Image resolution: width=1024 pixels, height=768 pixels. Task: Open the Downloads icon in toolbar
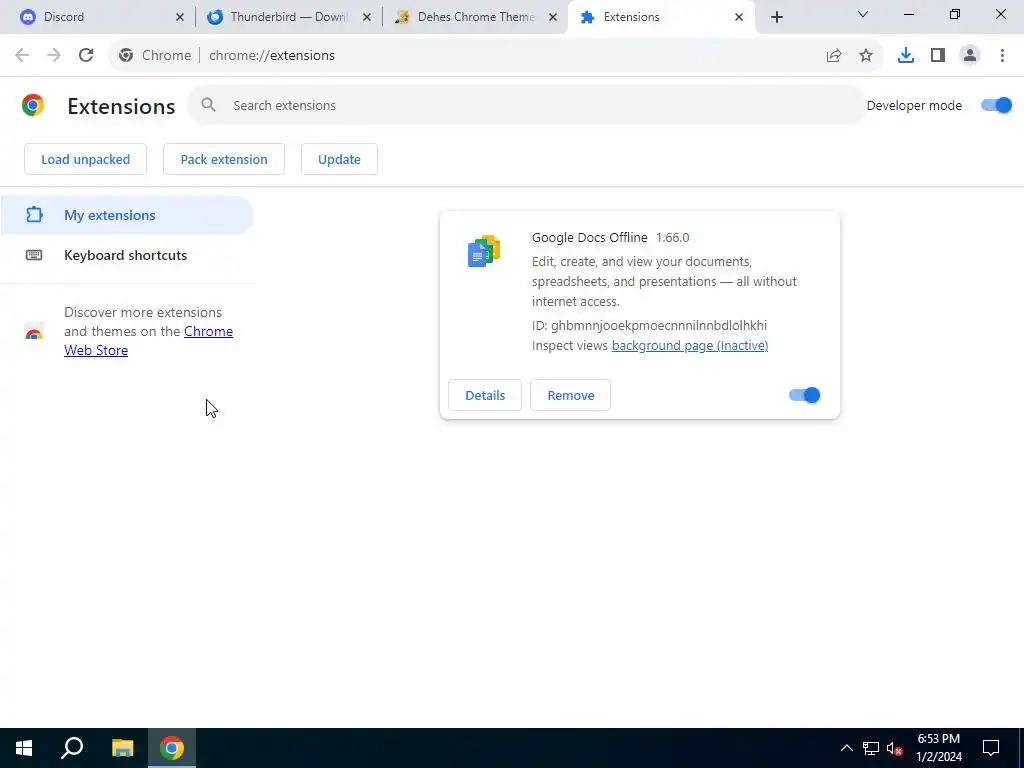point(906,56)
